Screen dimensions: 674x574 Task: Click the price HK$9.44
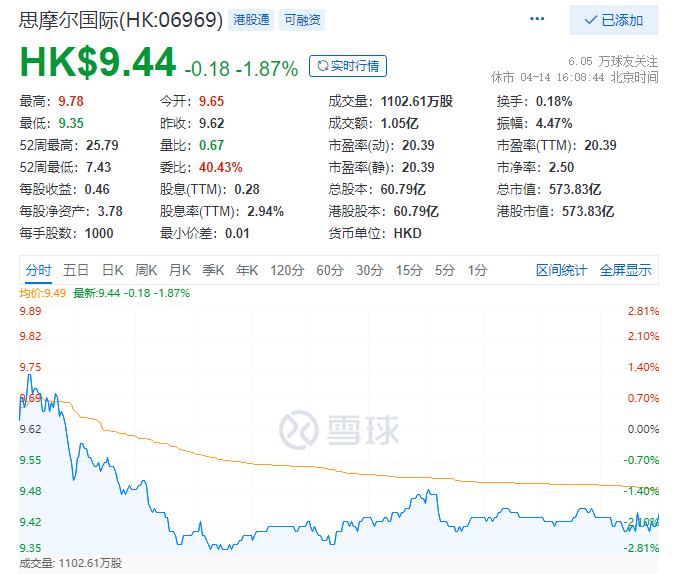point(98,63)
